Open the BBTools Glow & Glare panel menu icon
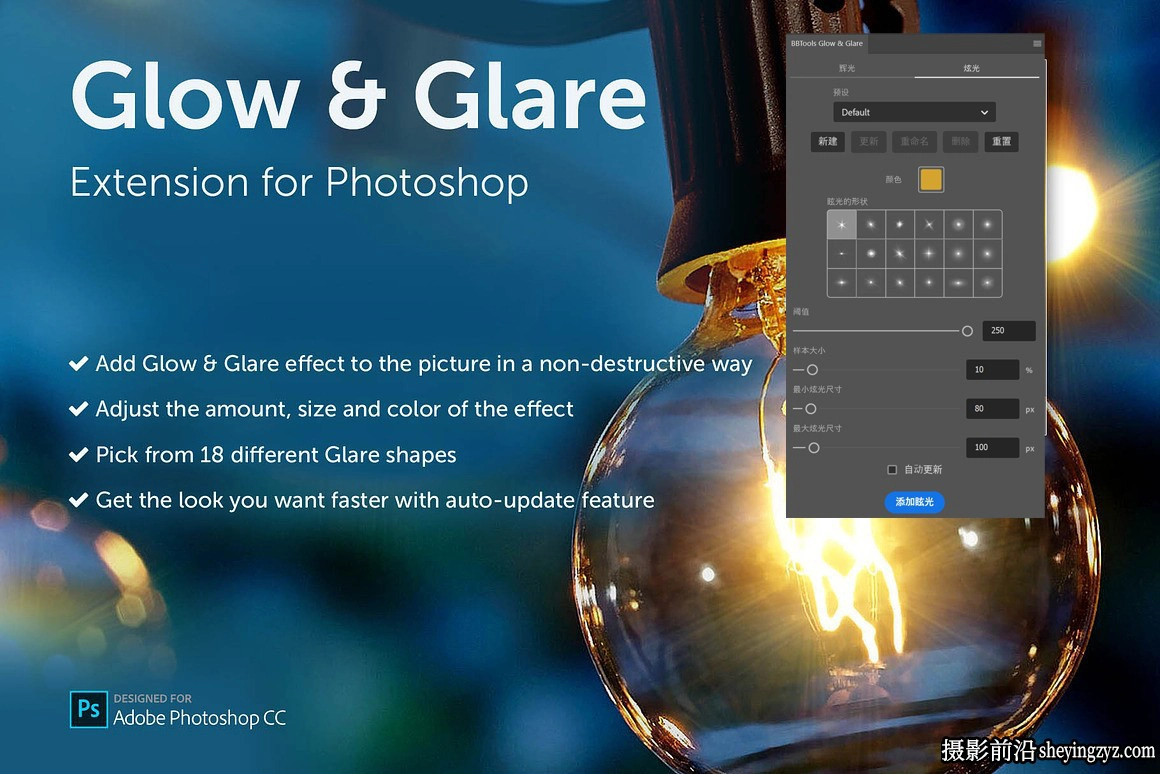The width and height of the screenshot is (1160, 774). [x=1036, y=44]
